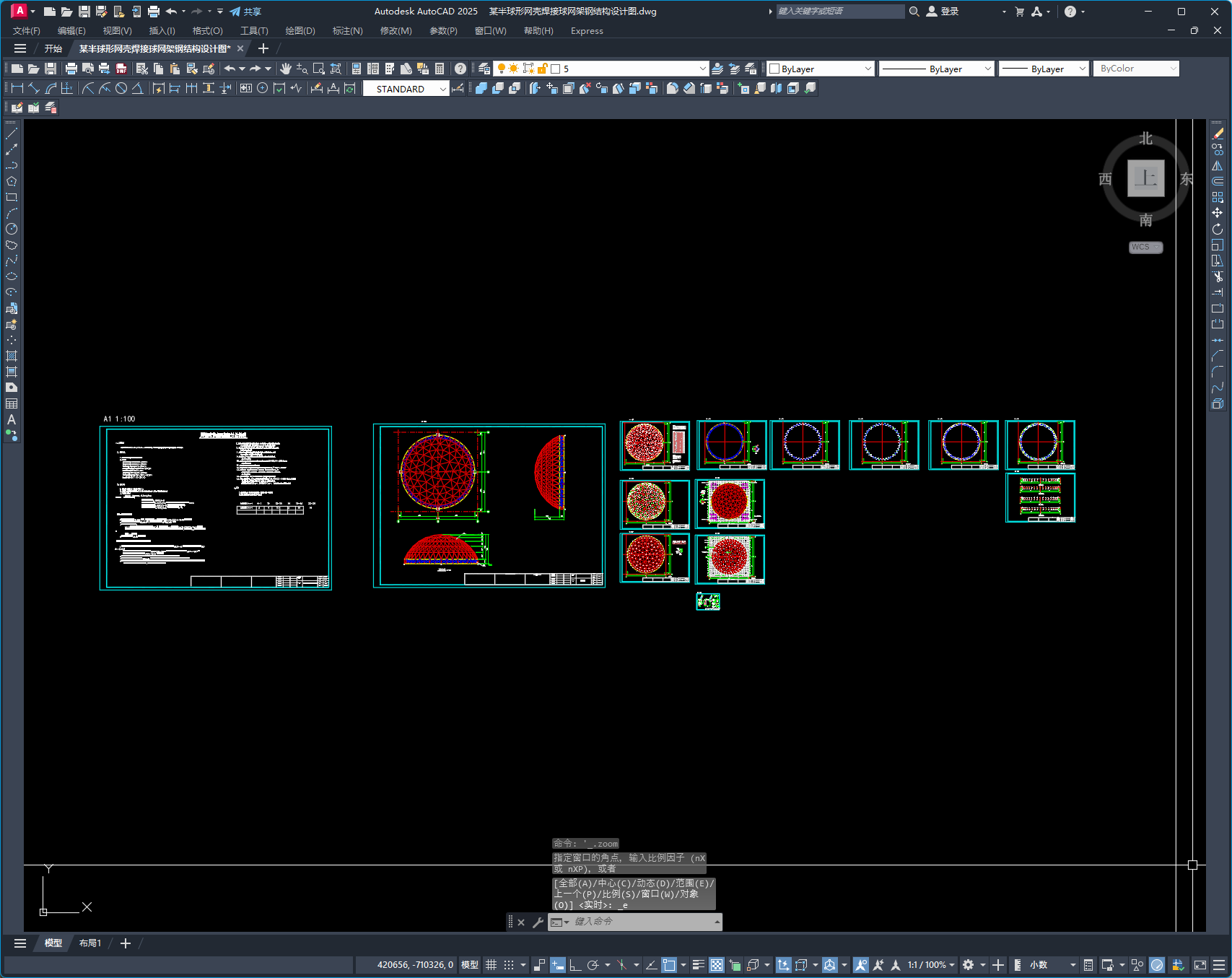1232x978 pixels.
Task: Click the Plot Preview icon
Action: point(88,69)
